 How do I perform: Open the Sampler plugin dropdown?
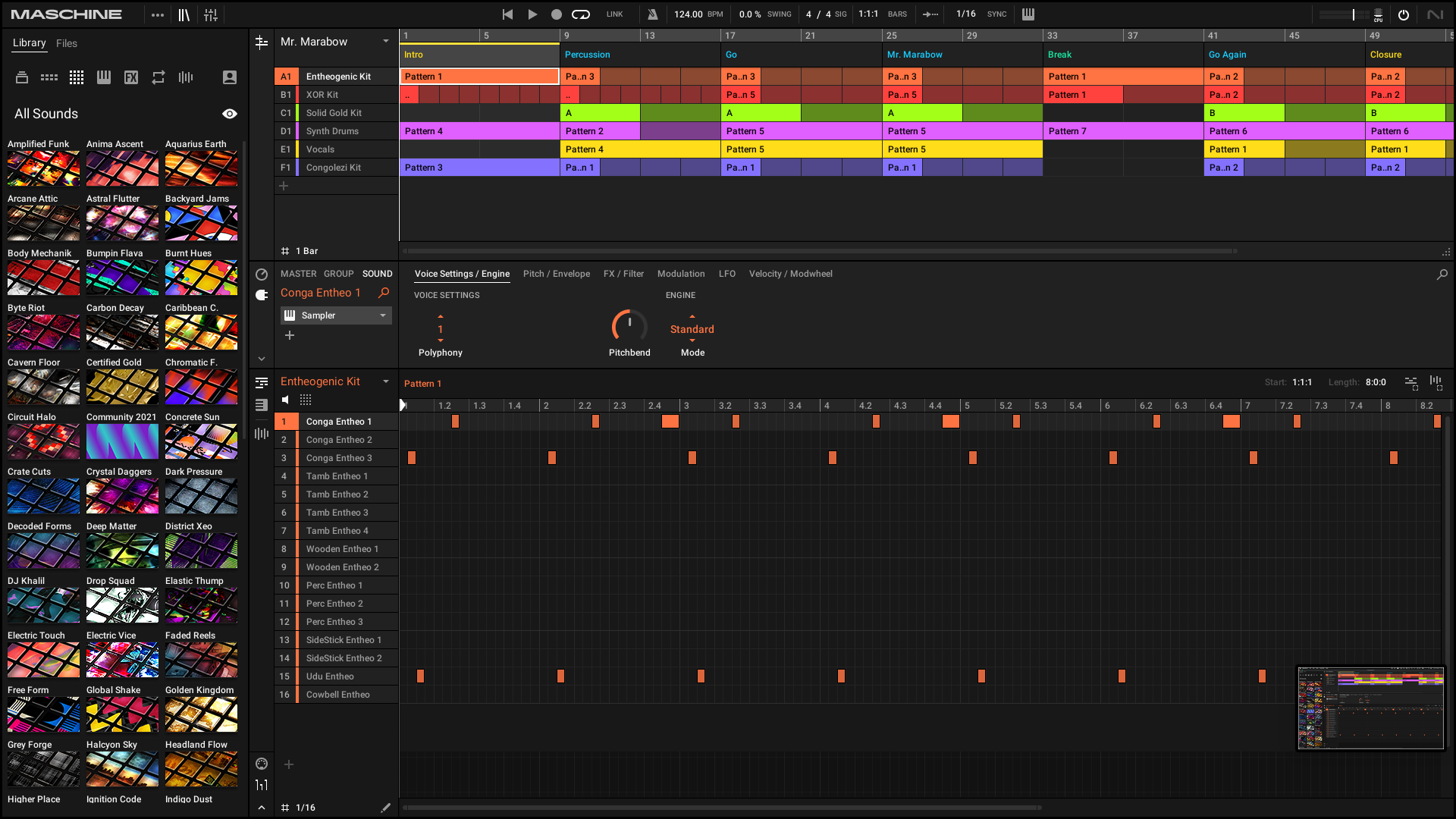(x=336, y=315)
